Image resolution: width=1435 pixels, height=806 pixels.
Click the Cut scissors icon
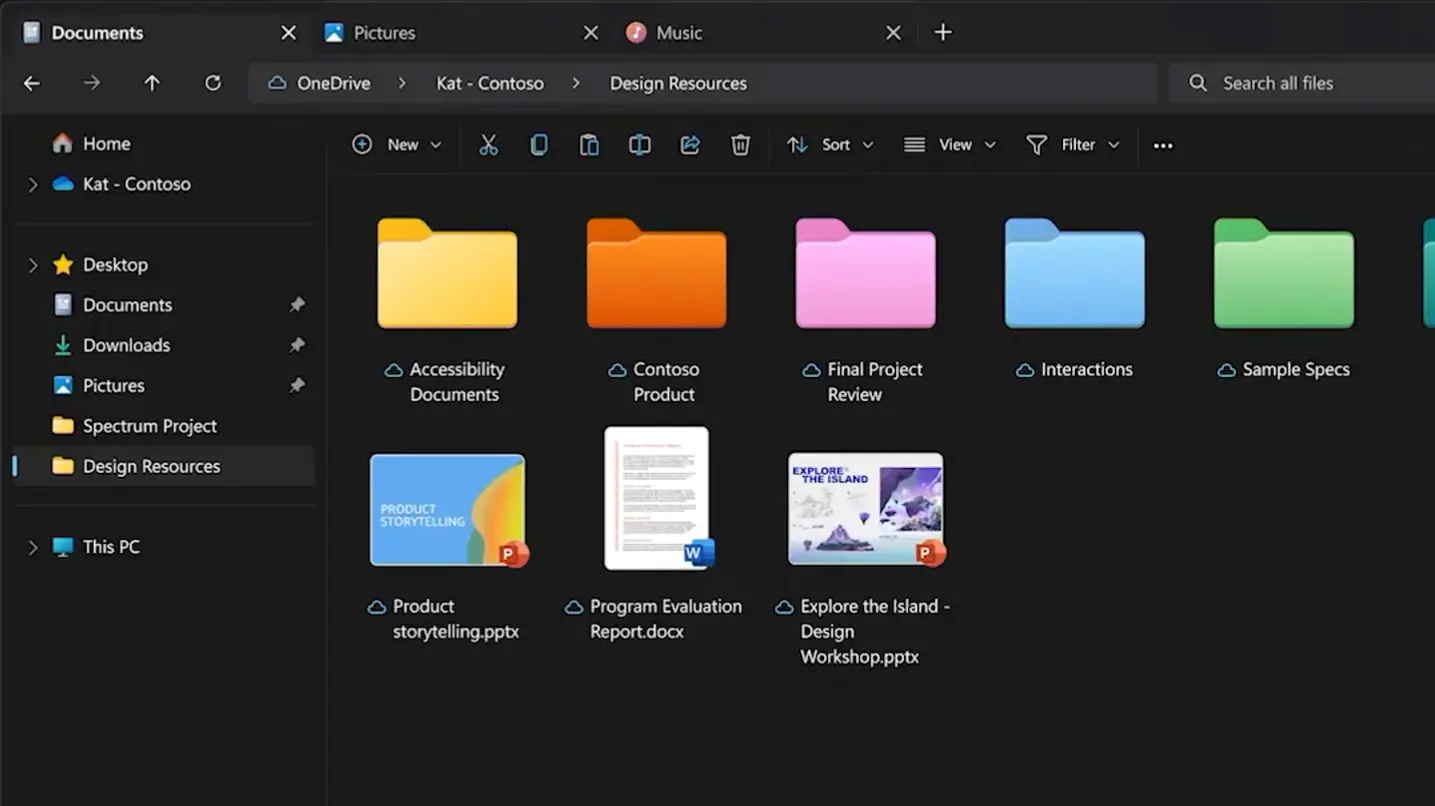pyautogui.click(x=488, y=145)
